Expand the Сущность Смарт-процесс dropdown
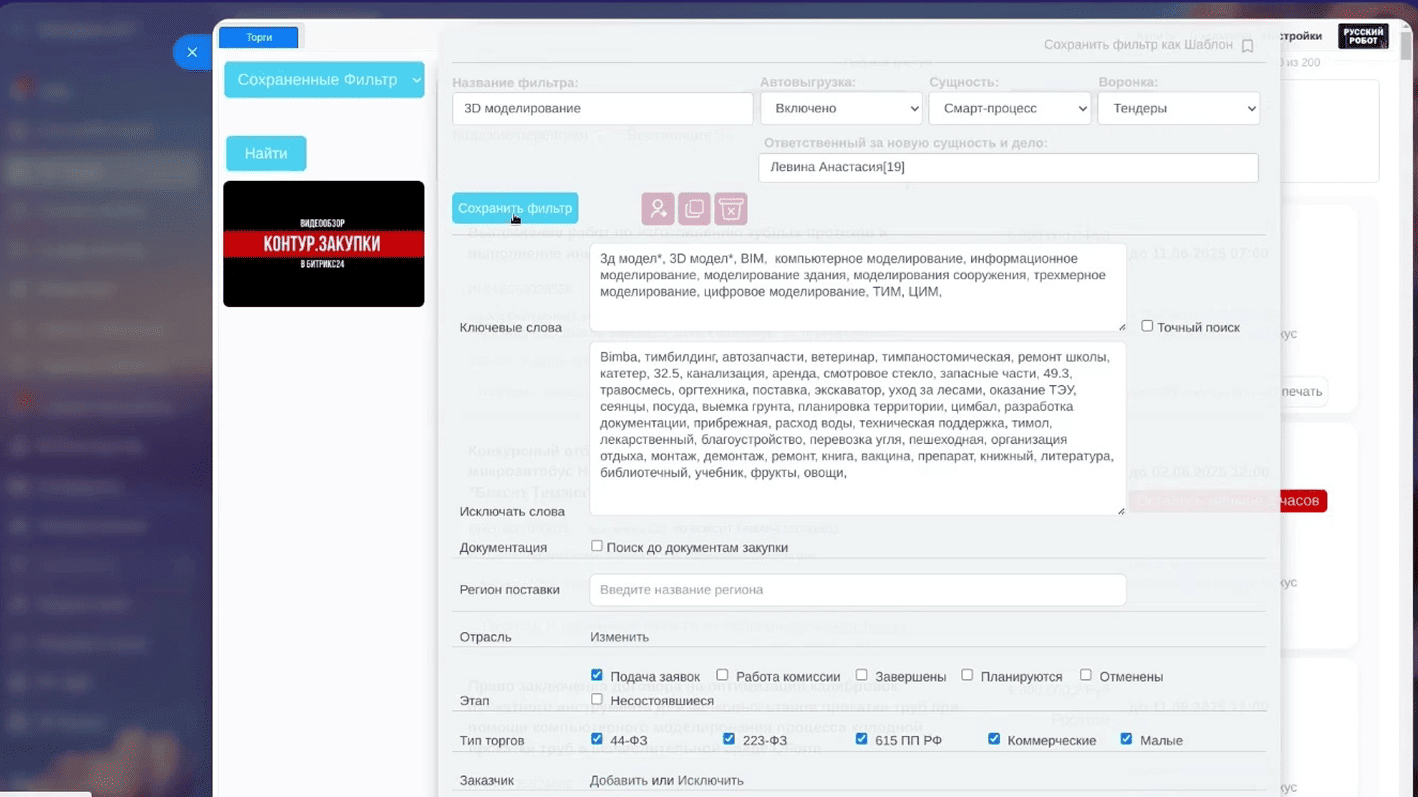Screen dimensions: 1418x797 [1009, 108]
